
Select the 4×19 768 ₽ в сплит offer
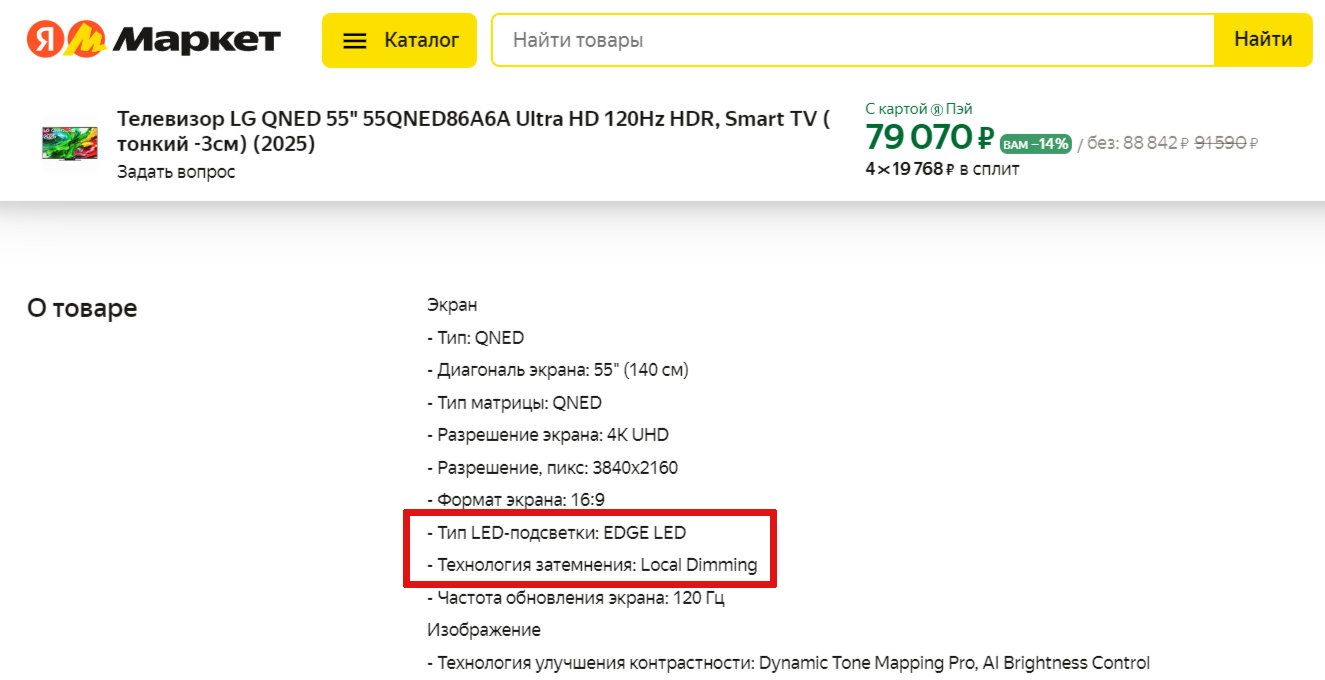[942, 169]
